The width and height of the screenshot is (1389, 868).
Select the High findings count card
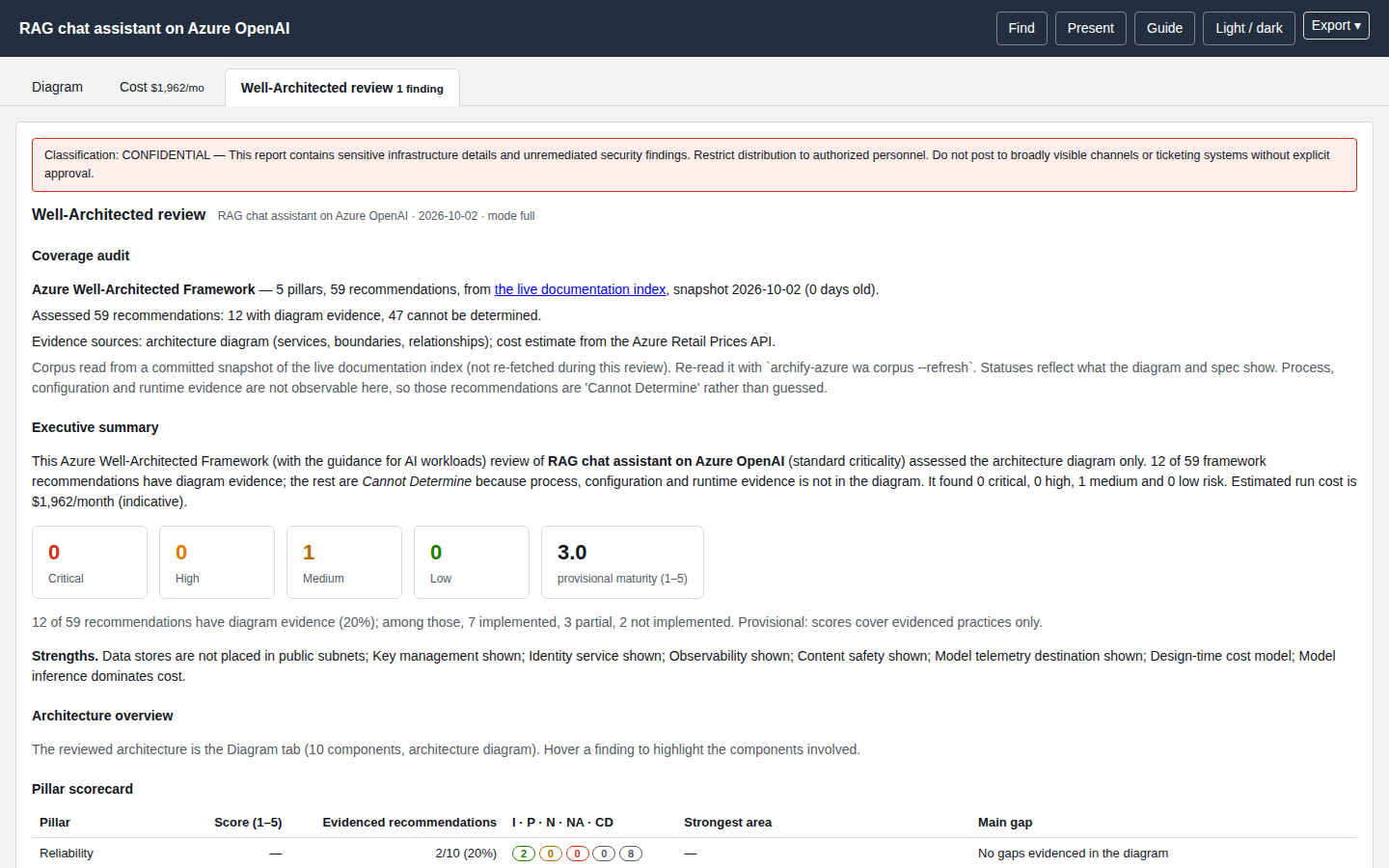(217, 562)
